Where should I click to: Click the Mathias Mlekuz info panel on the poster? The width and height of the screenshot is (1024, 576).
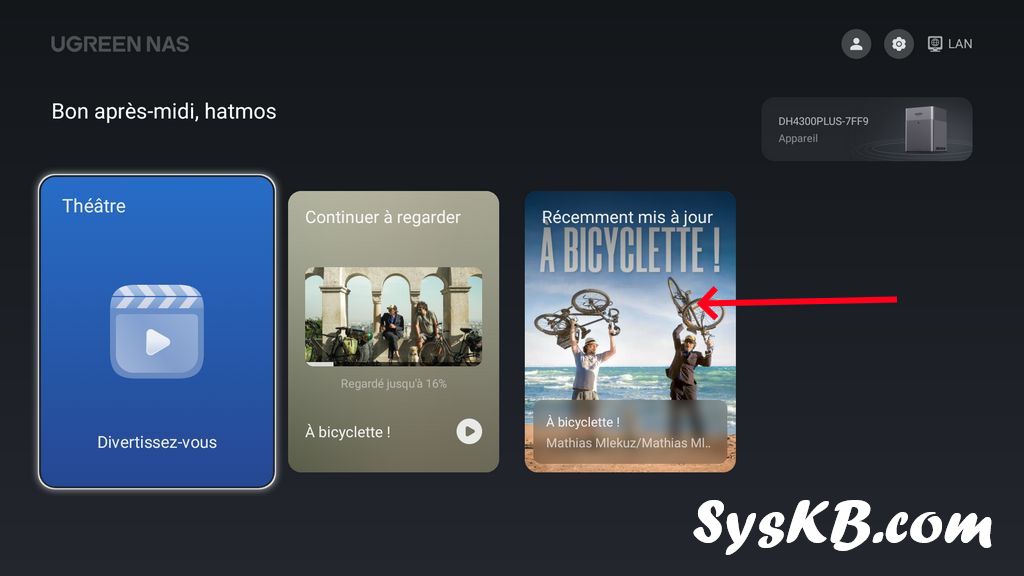[x=630, y=432]
